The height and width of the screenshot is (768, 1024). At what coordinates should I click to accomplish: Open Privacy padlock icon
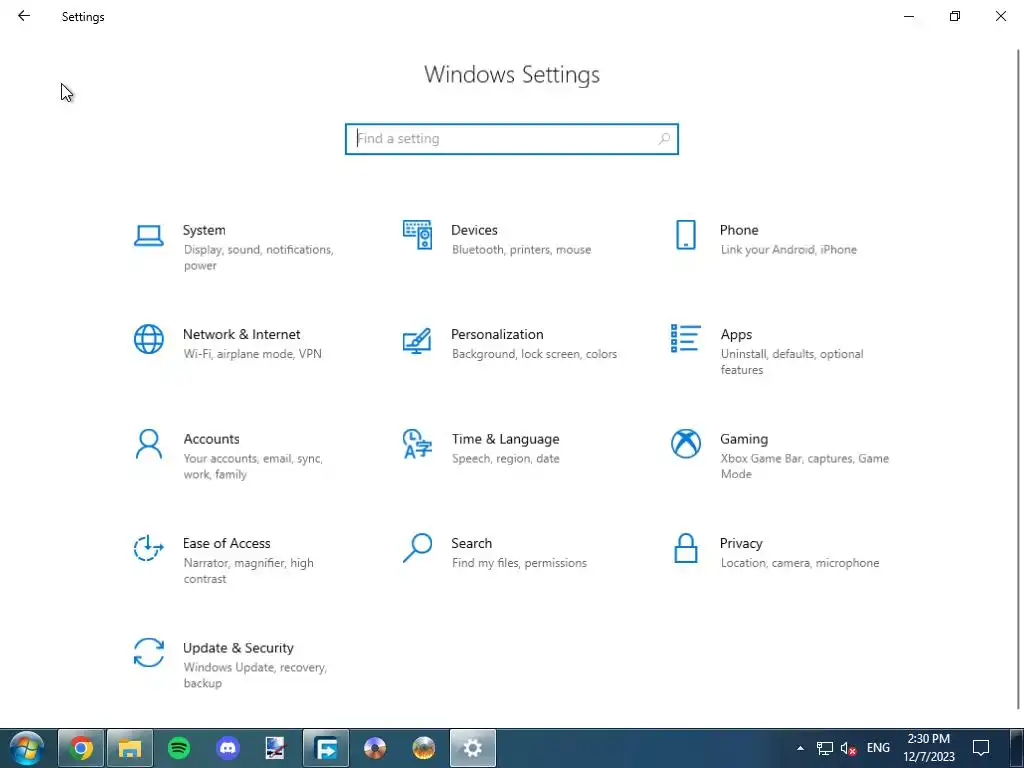point(686,549)
